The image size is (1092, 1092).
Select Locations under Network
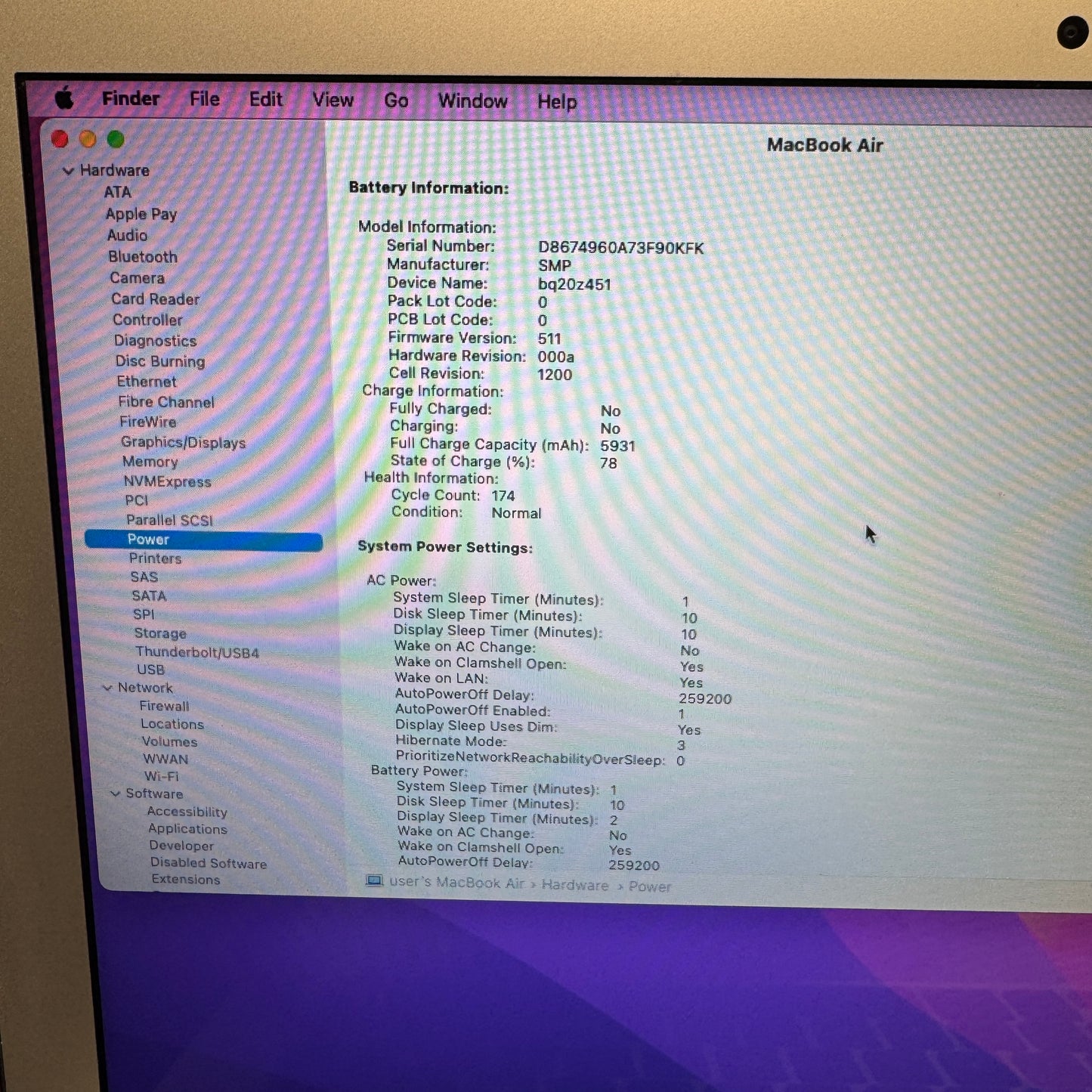tap(172, 724)
